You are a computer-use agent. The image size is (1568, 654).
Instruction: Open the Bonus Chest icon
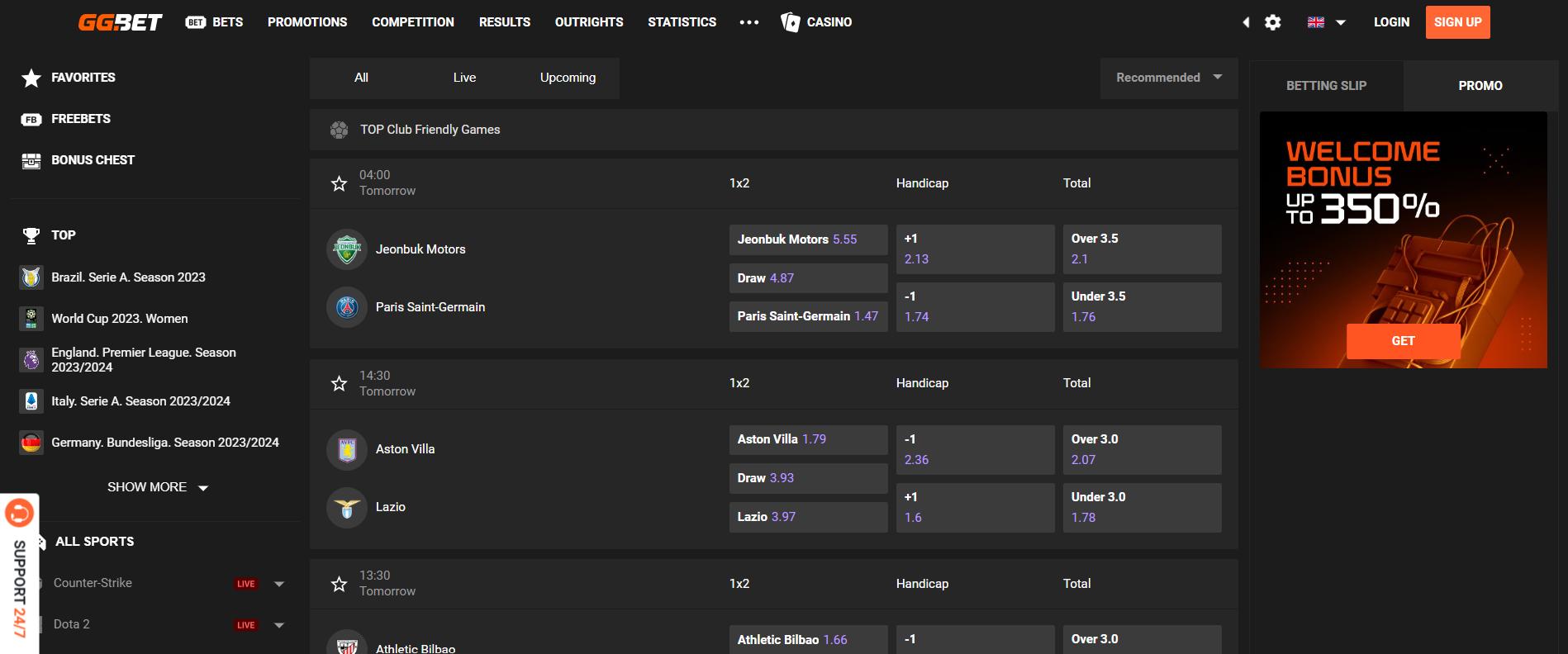tap(31, 160)
